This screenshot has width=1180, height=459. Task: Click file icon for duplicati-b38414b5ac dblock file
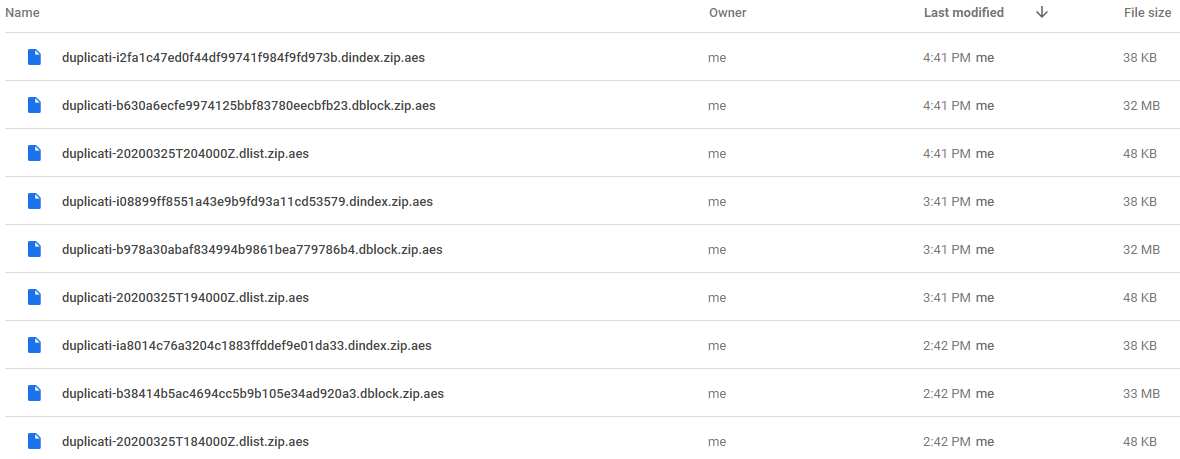[x=34, y=394]
